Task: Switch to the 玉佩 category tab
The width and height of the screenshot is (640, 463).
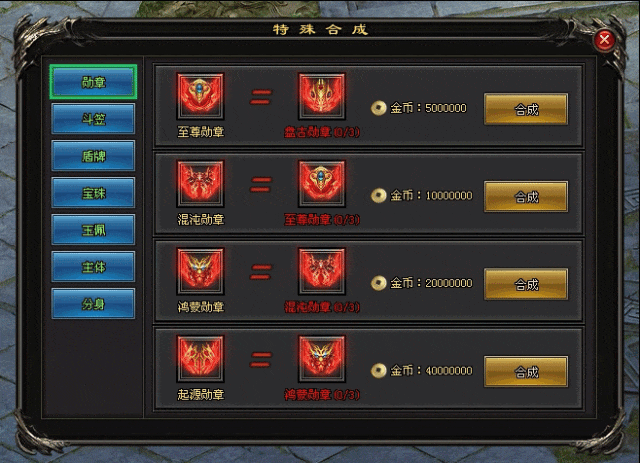Action: (93, 229)
